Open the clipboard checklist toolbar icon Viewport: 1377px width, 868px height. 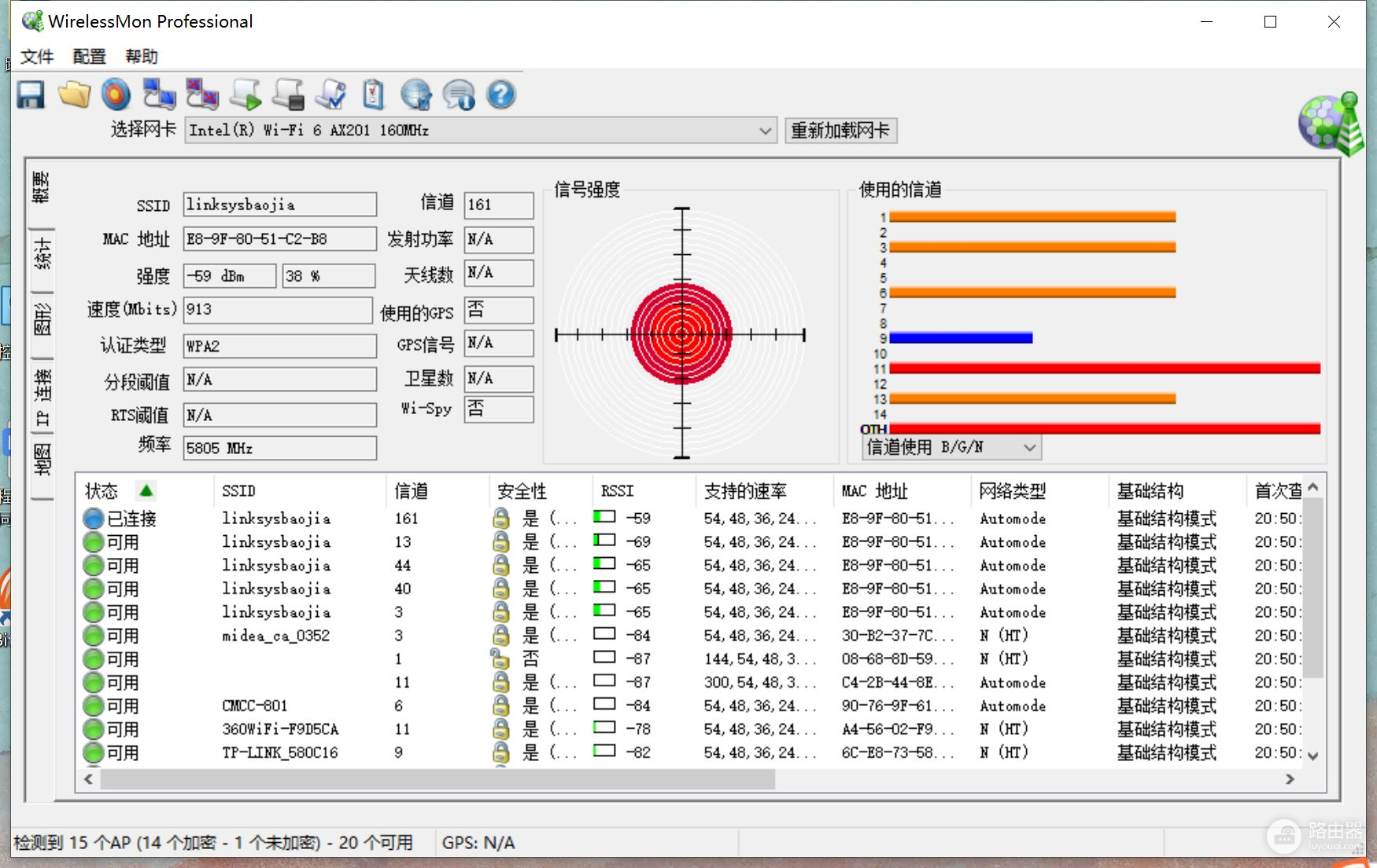coord(373,94)
